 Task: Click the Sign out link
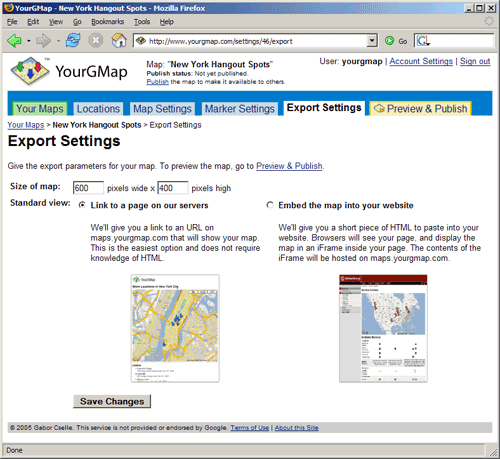click(475, 61)
